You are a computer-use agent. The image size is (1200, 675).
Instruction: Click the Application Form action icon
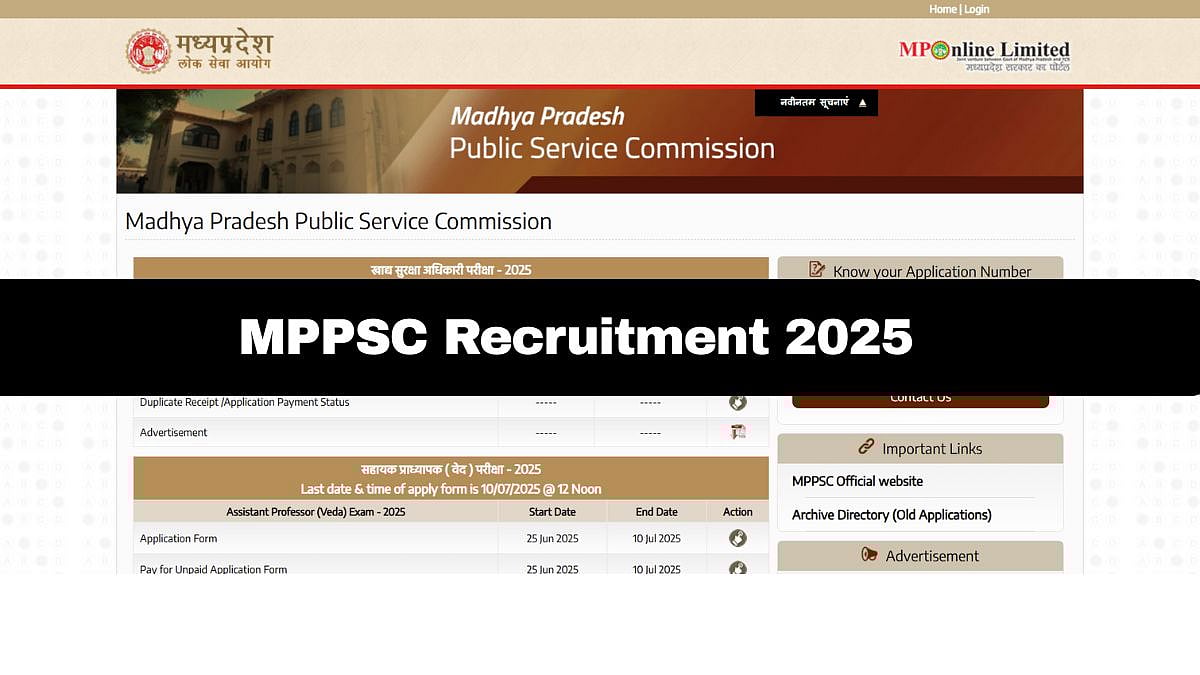738,538
